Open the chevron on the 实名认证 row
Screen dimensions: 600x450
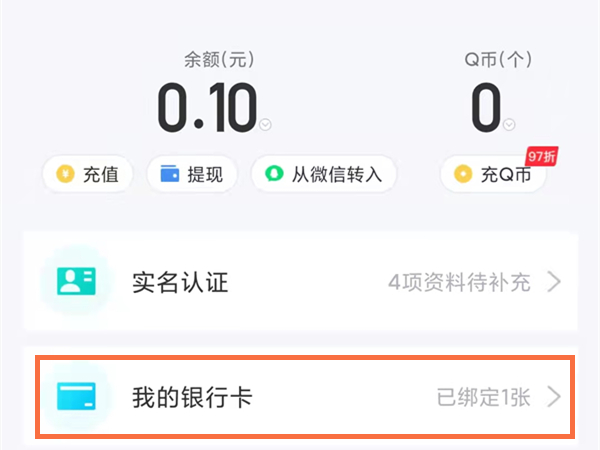pos(555,283)
